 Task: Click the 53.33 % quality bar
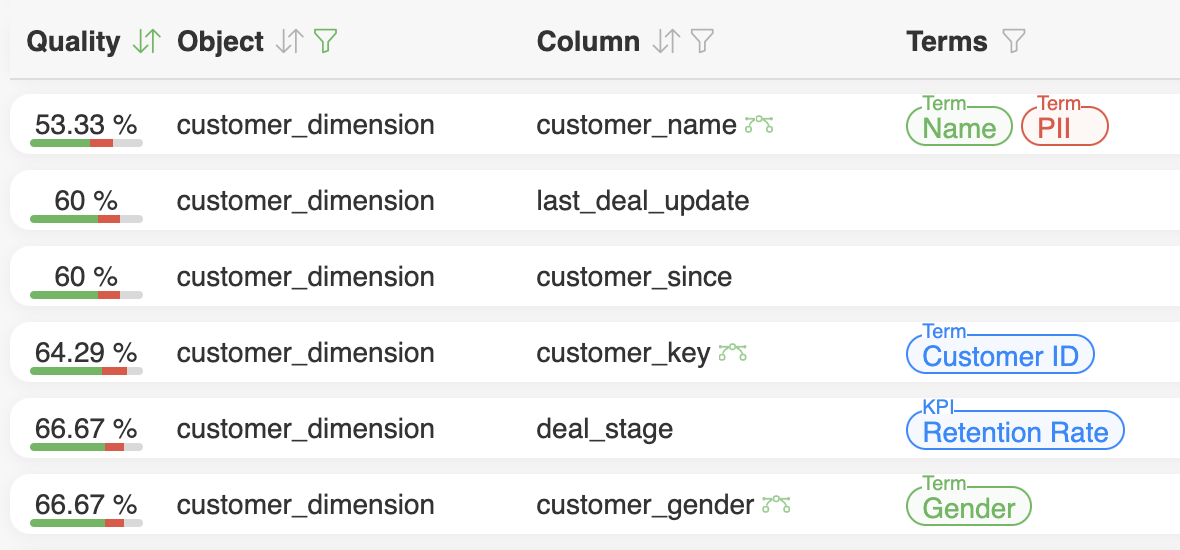86,143
